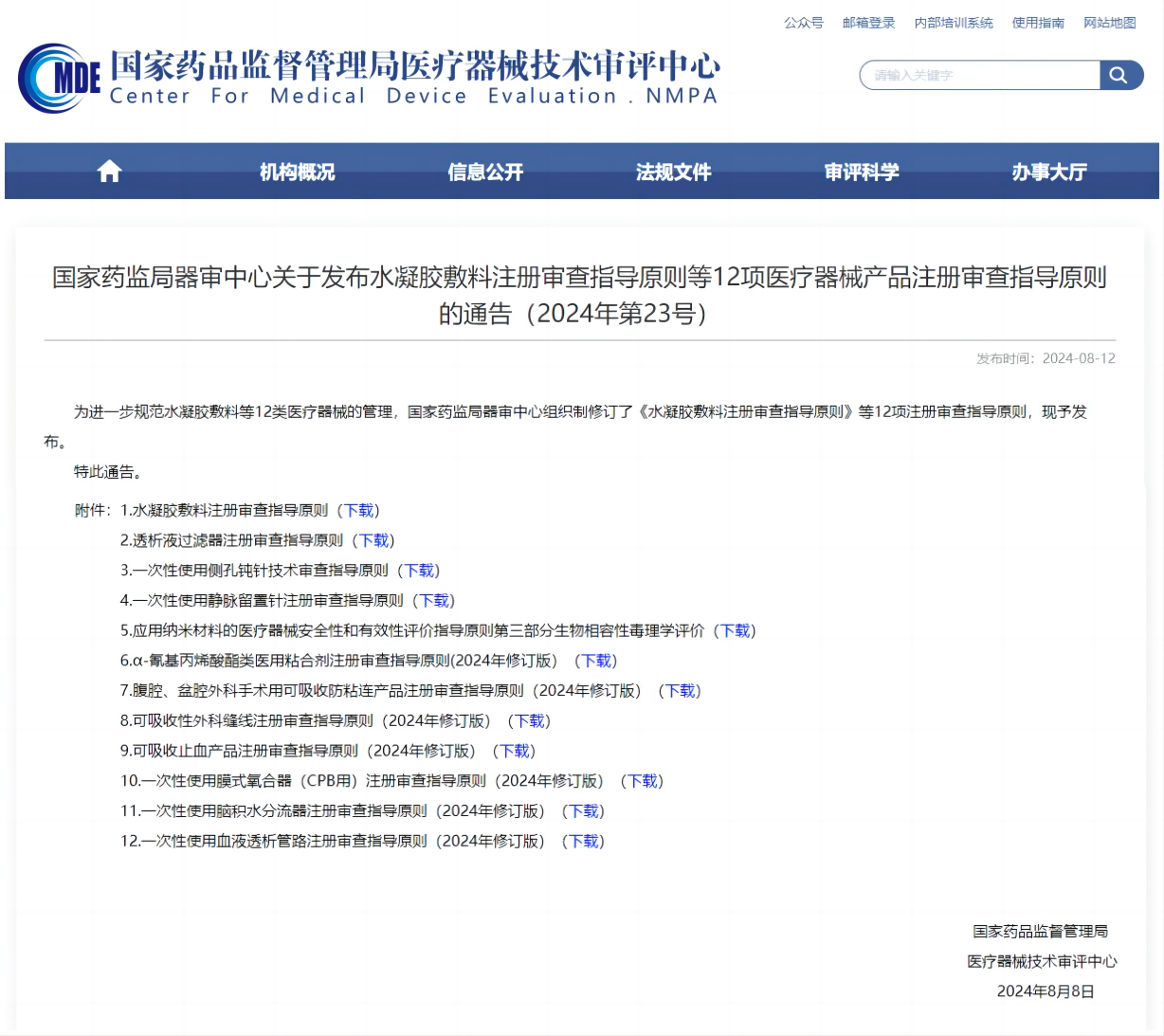
Task: View the 使用指南 usage guide
Action: coord(1038,23)
